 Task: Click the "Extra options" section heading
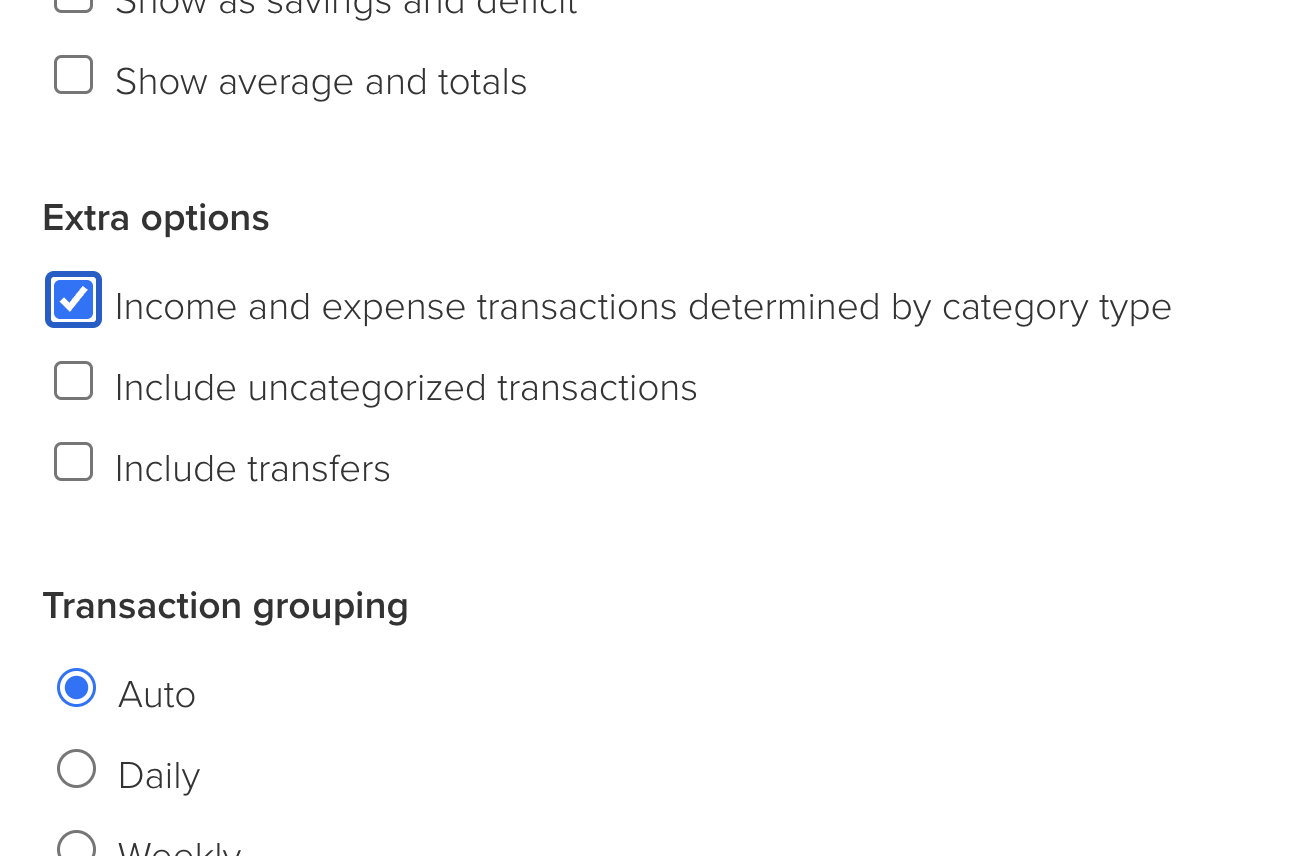click(x=156, y=218)
